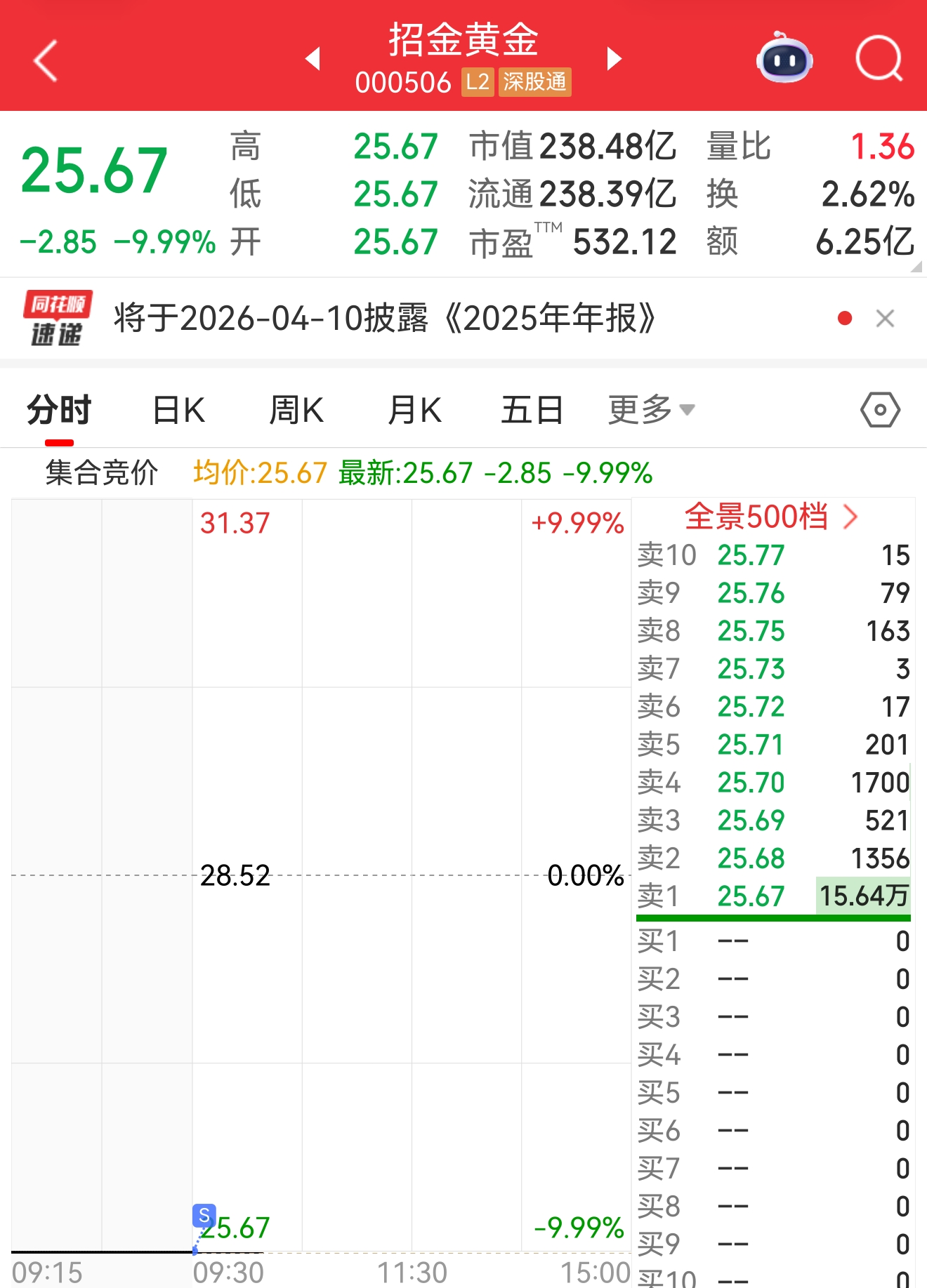Switch to the 周K tab

pos(296,410)
